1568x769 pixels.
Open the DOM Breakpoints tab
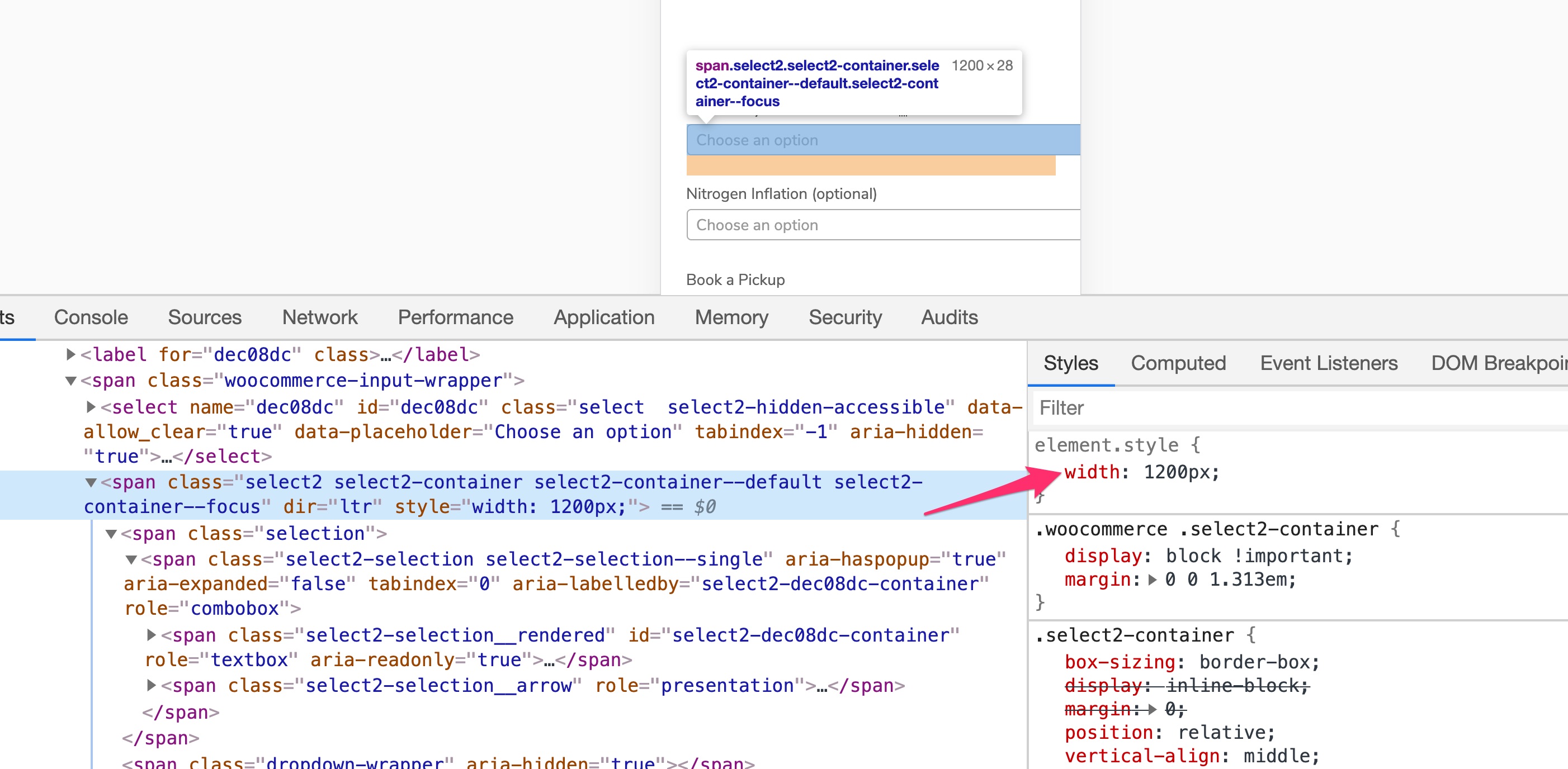point(1499,363)
